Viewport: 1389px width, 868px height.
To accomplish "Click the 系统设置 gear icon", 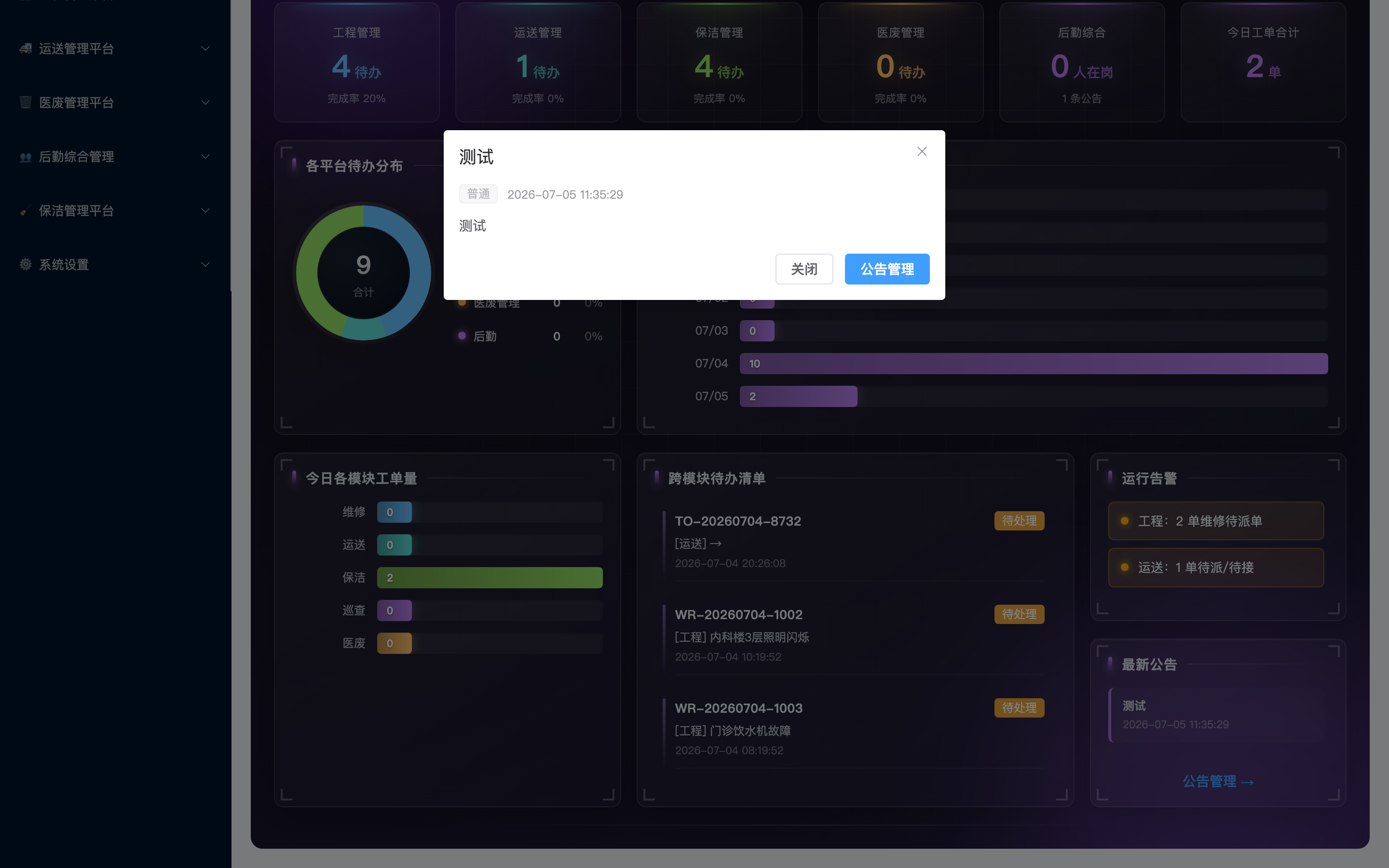I will point(25,264).
